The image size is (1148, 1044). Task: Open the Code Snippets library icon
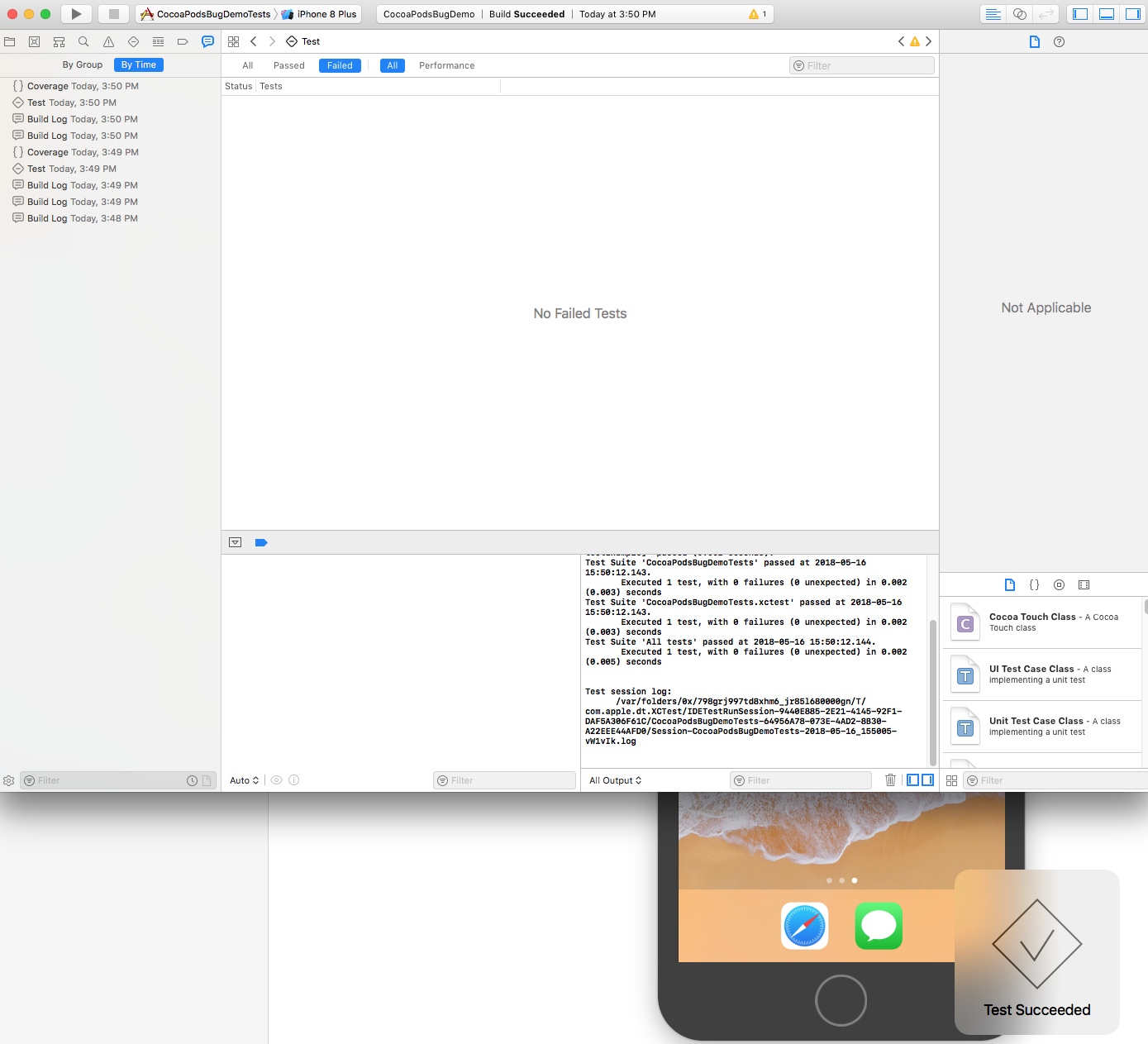(x=1034, y=584)
